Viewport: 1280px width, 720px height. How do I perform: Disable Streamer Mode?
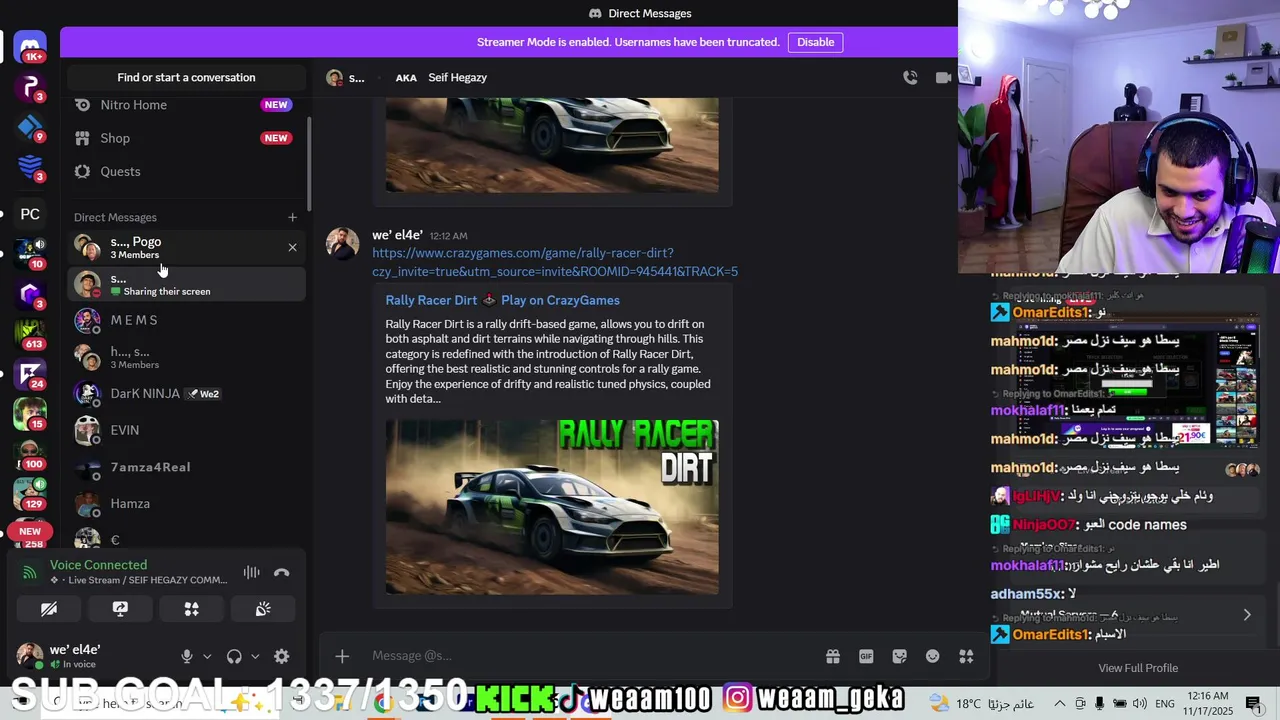click(x=815, y=42)
